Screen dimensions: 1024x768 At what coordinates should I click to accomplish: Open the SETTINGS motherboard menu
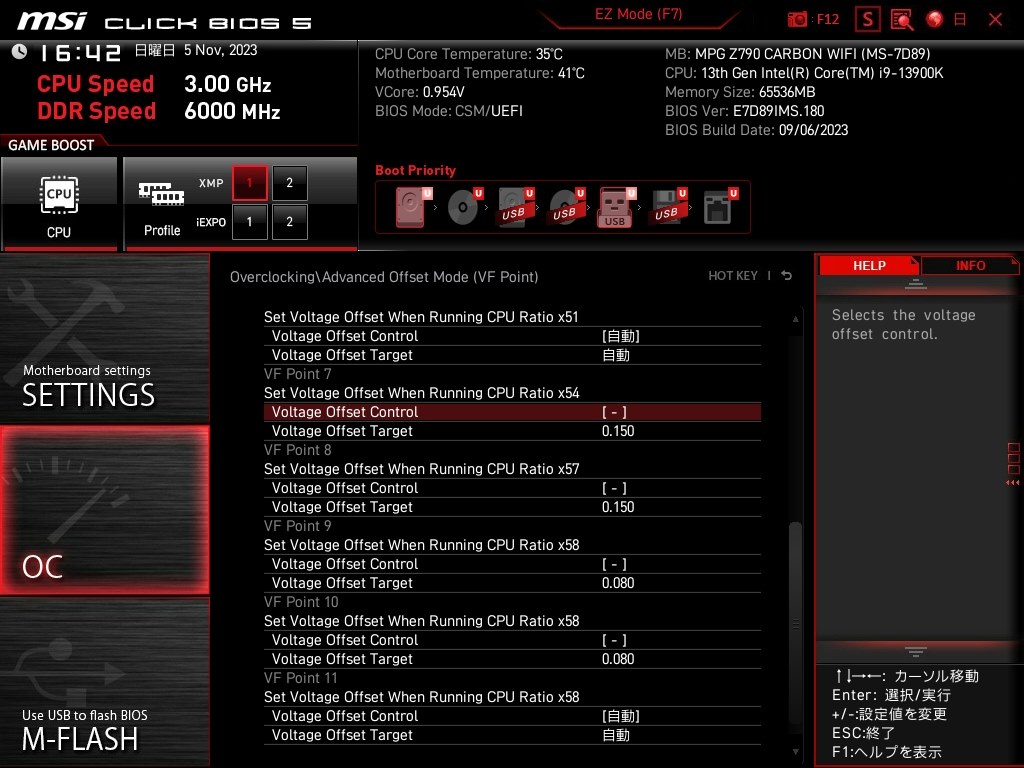click(x=104, y=338)
